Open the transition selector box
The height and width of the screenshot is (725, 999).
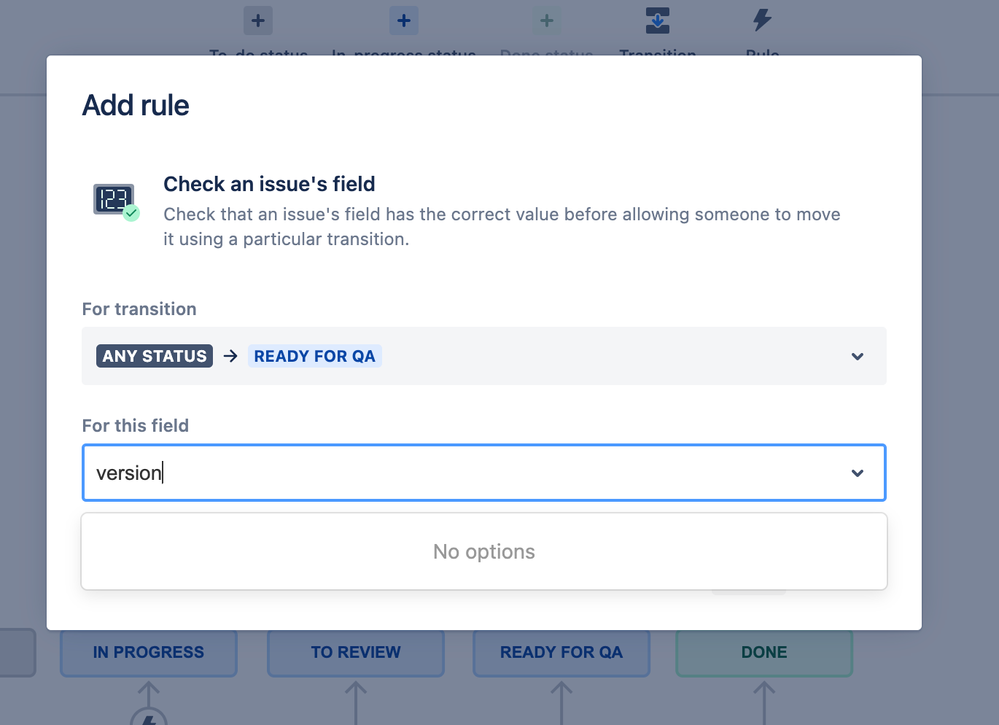click(484, 356)
